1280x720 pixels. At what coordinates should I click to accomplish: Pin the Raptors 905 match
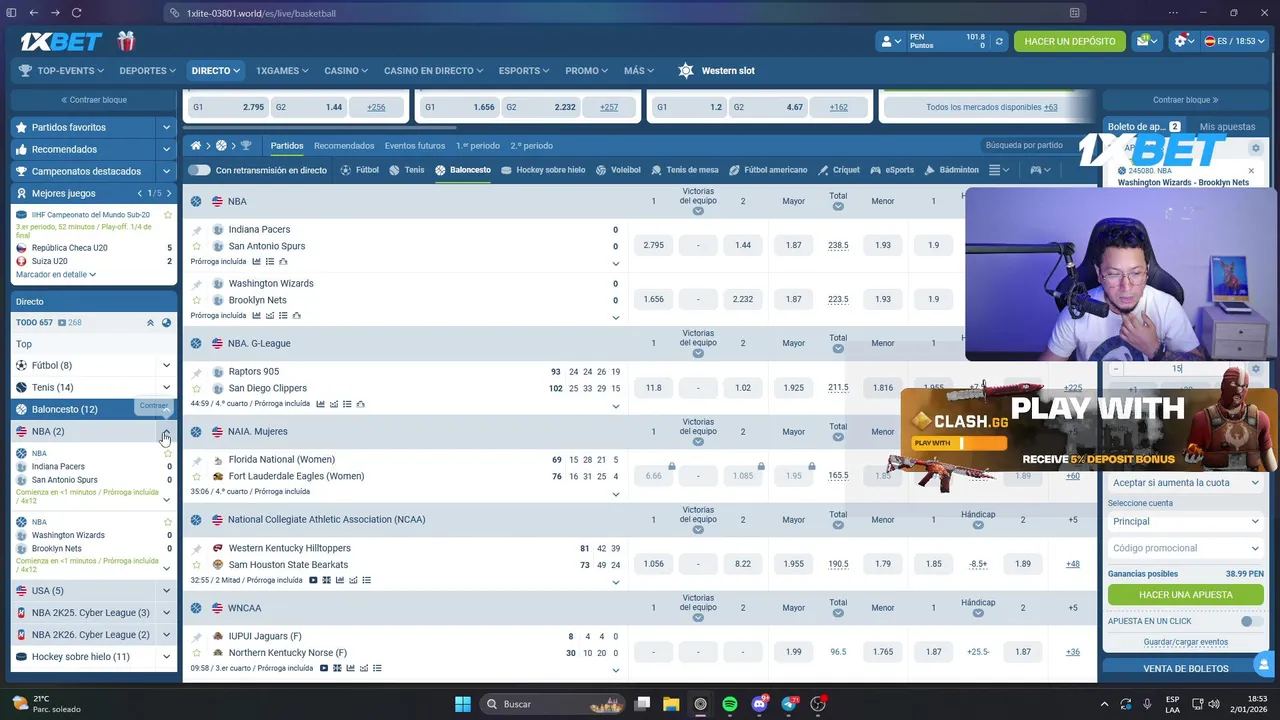point(196,372)
